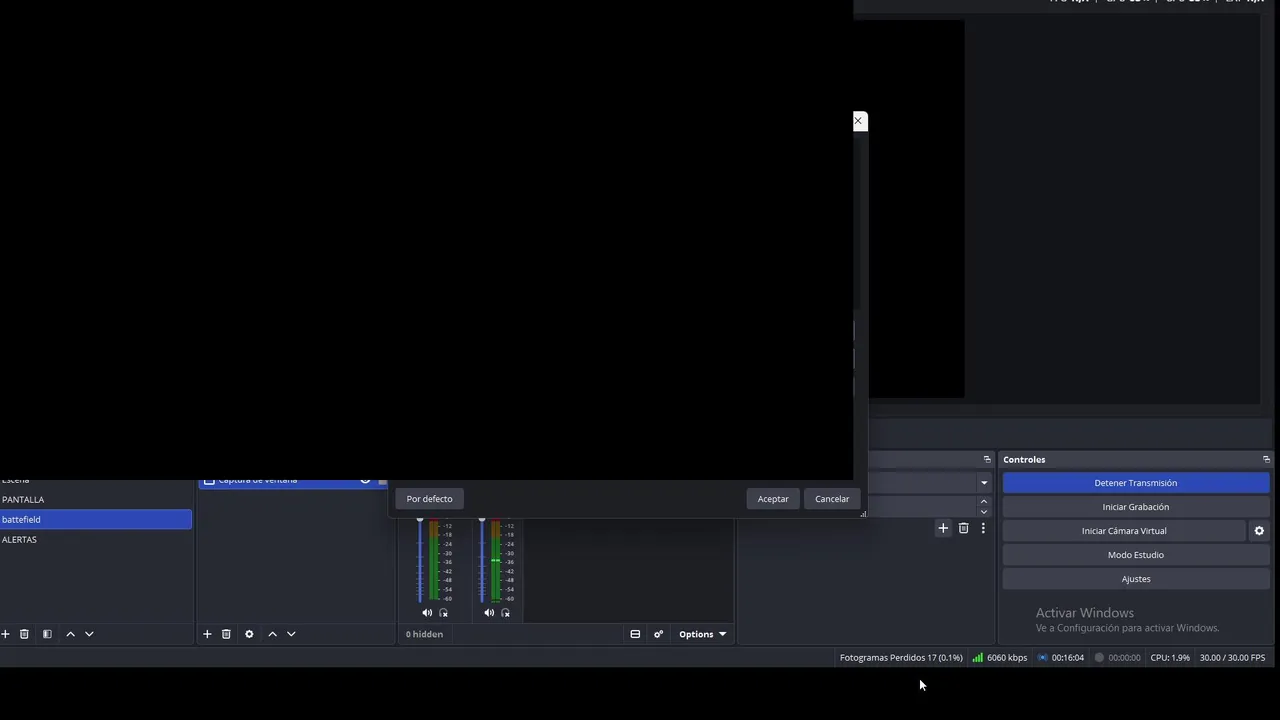
Task: Mute the right mixer channel speaker icon
Action: point(489,613)
